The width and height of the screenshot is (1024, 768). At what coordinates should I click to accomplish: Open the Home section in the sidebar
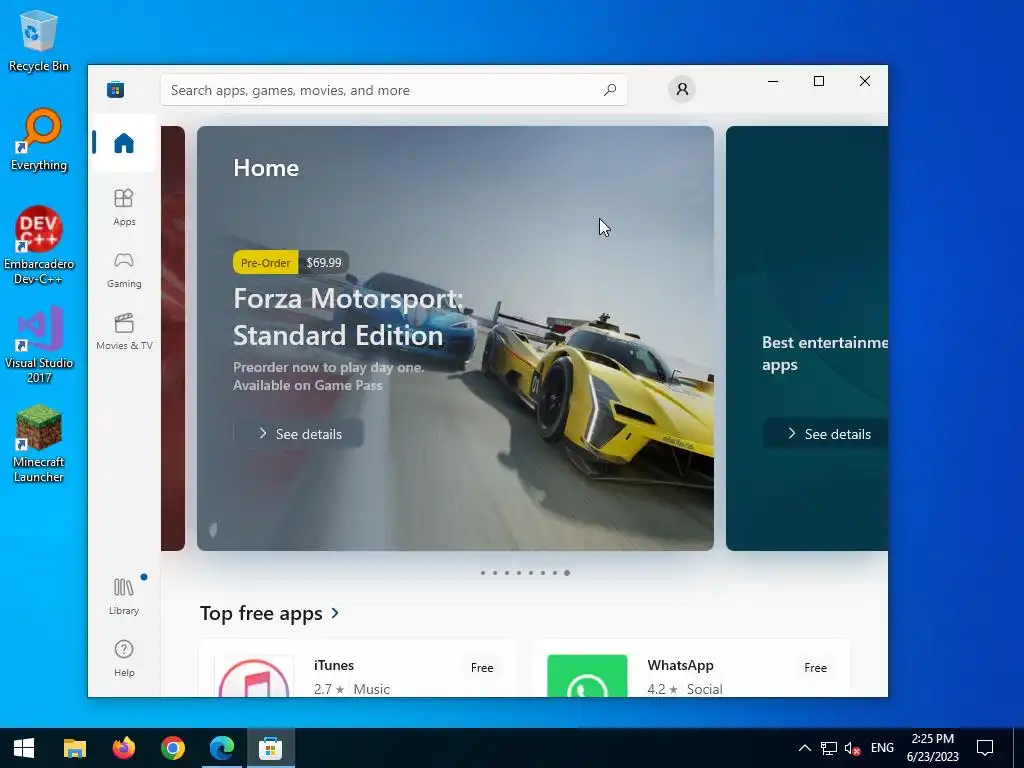tap(123, 142)
